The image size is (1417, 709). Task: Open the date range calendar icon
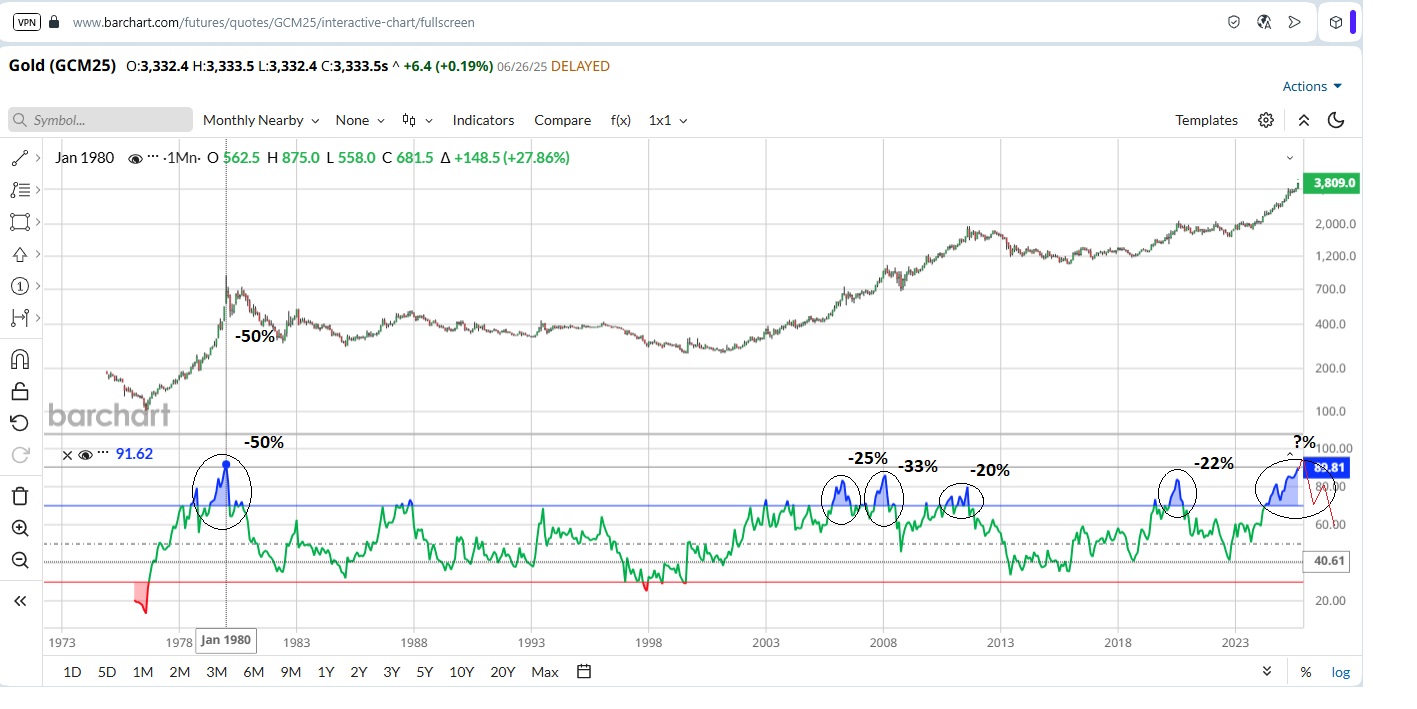tap(585, 672)
